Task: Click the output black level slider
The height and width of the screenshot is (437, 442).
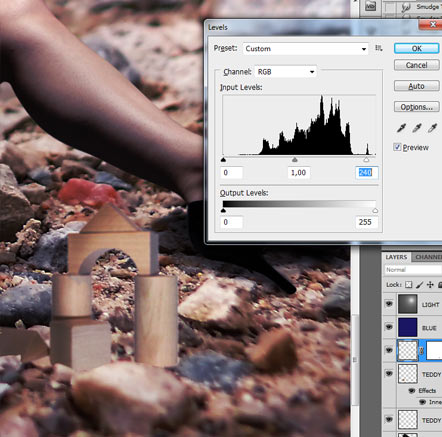Action: [223, 210]
